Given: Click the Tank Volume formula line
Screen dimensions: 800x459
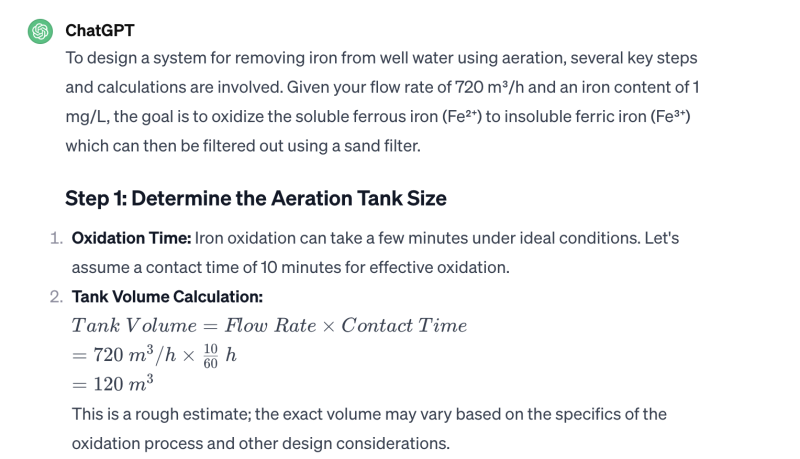Looking at the screenshot, I should (x=269, y=325).
